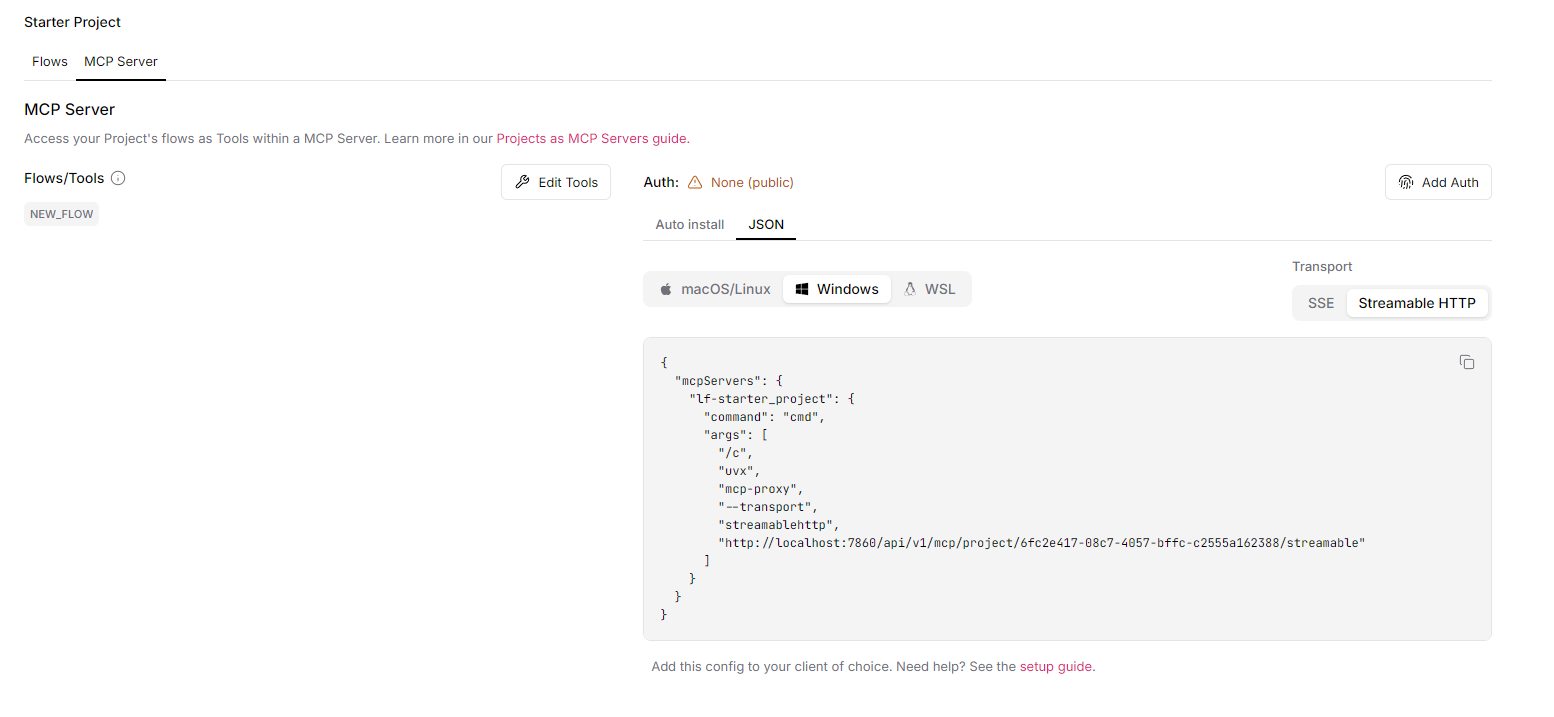The height and width of the screenshot is (717, 1554).
Task: Click the auth warning triangle icon
Action: tap(695, 182)
